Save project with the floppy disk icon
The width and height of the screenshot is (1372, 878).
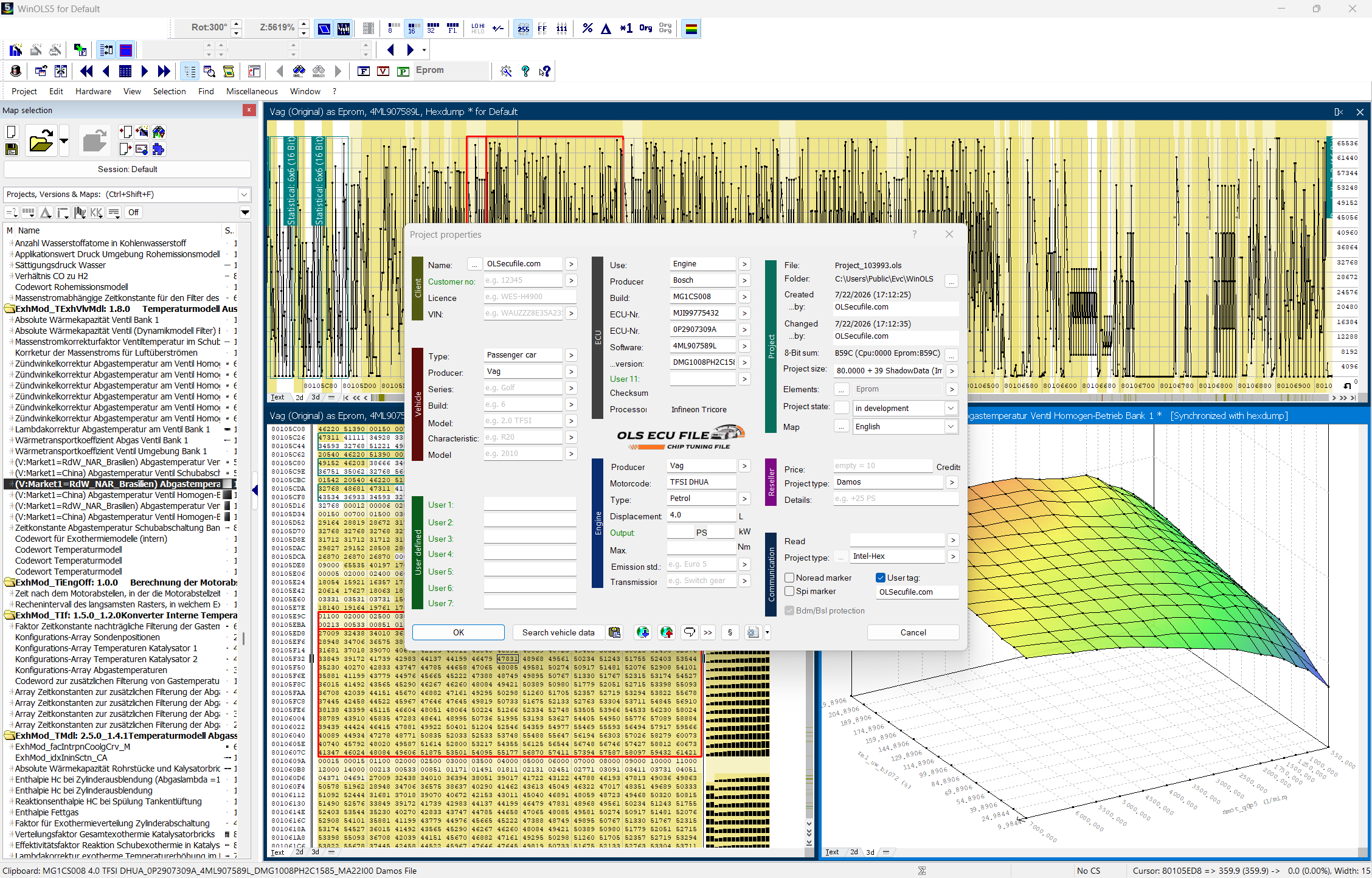12,149
